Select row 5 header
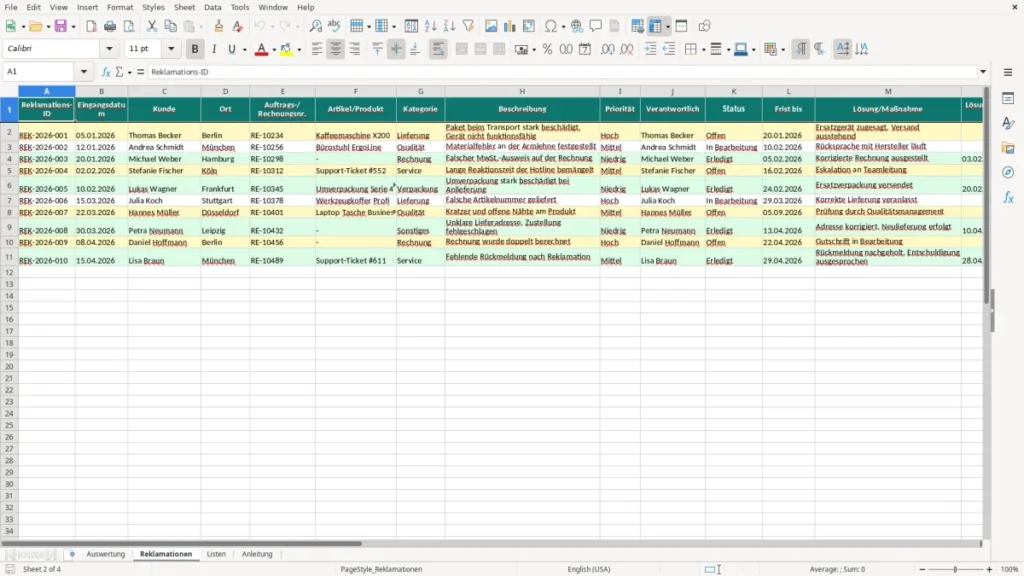This screenshot has height=576, width=1024. [9, 170]
